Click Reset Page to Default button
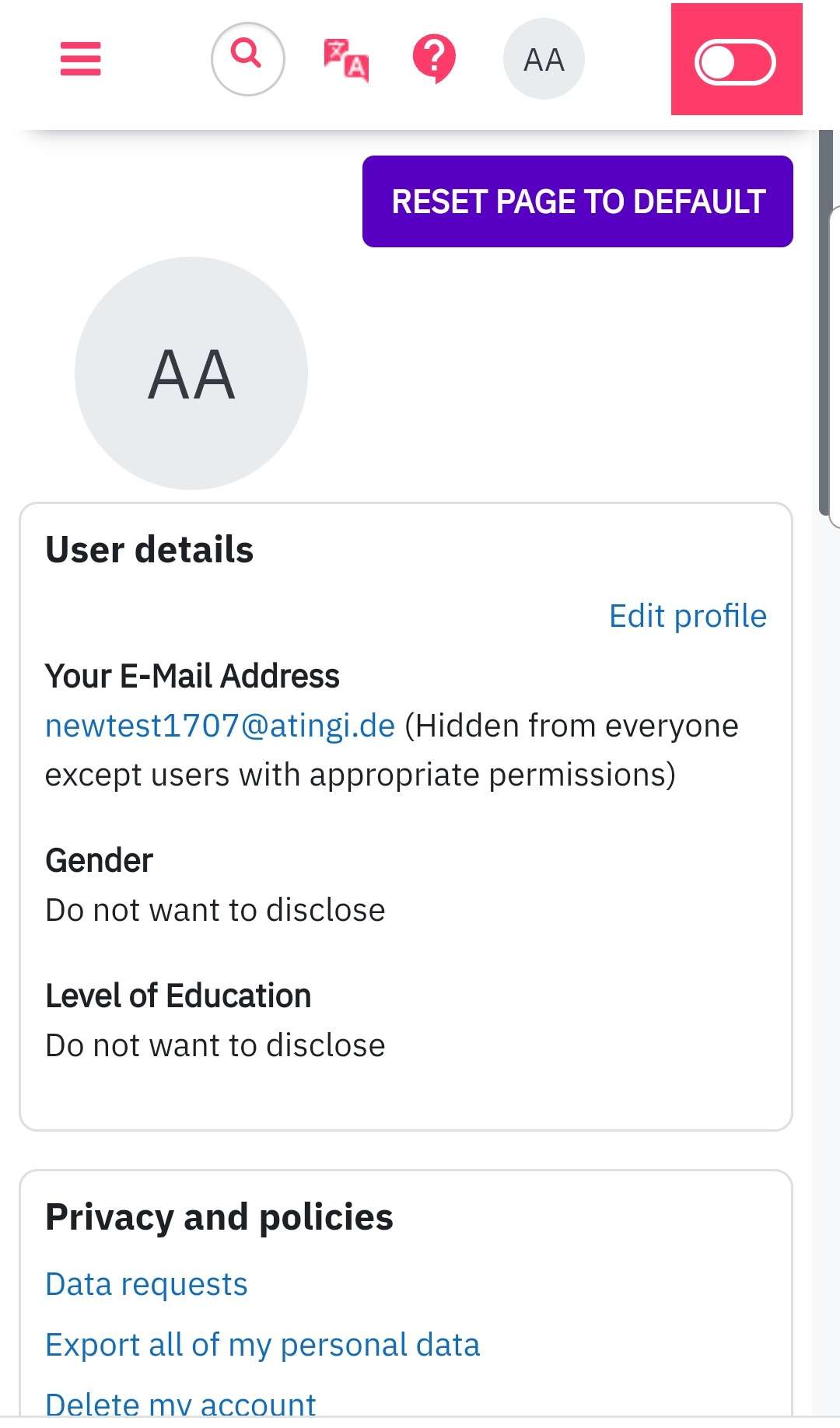 pyautogui.click(x=578, y=201)
